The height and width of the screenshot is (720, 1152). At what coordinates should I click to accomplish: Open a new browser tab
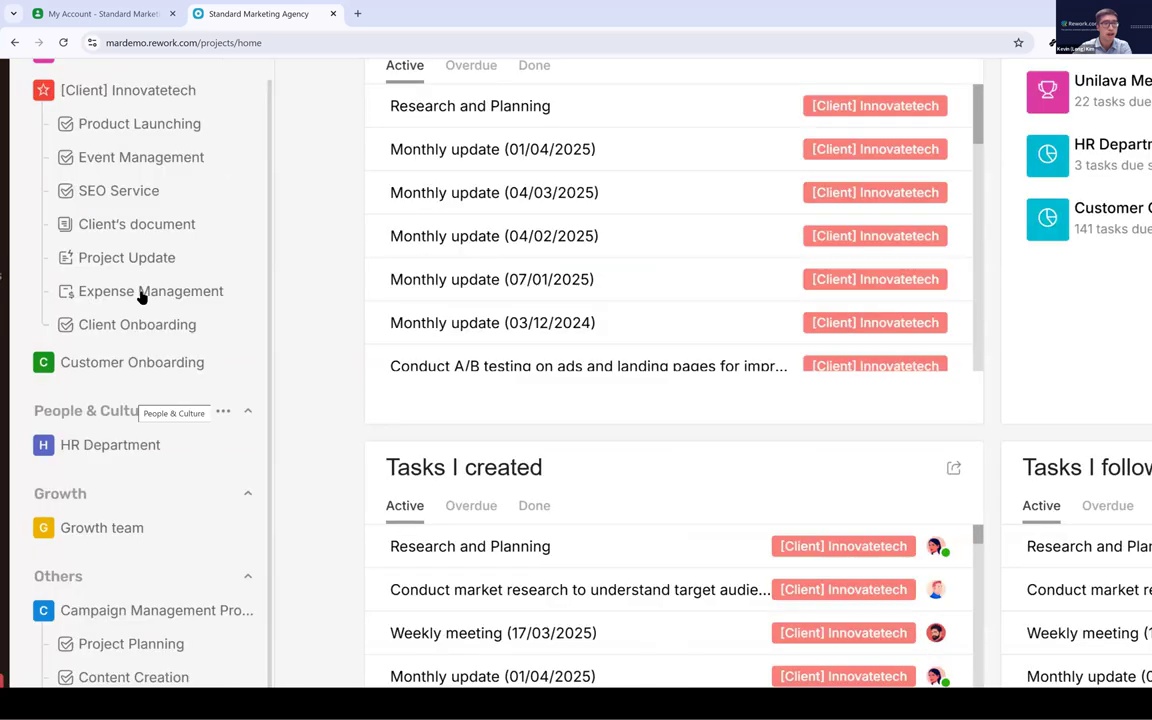pos(358,13)
